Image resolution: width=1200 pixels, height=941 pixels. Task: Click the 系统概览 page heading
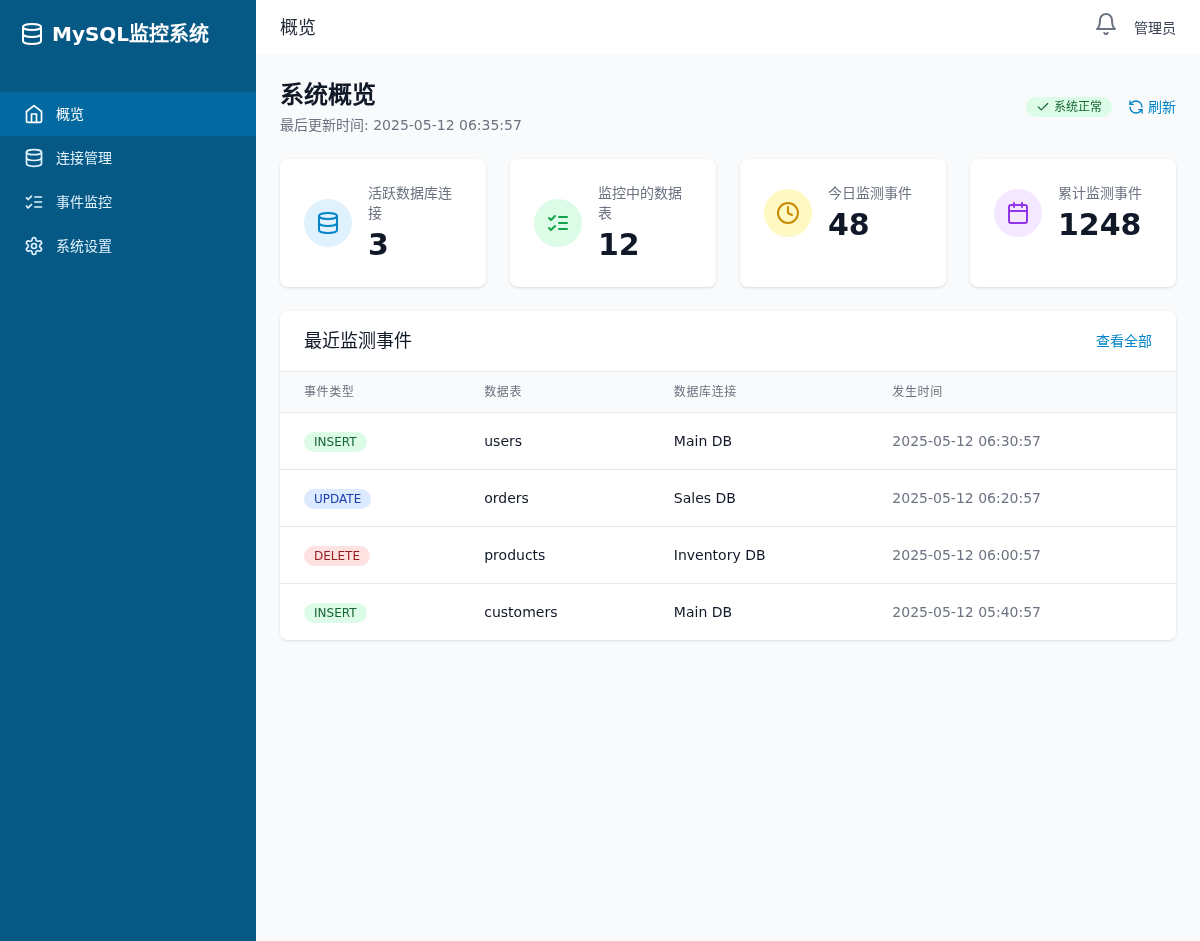pos(328,95)
